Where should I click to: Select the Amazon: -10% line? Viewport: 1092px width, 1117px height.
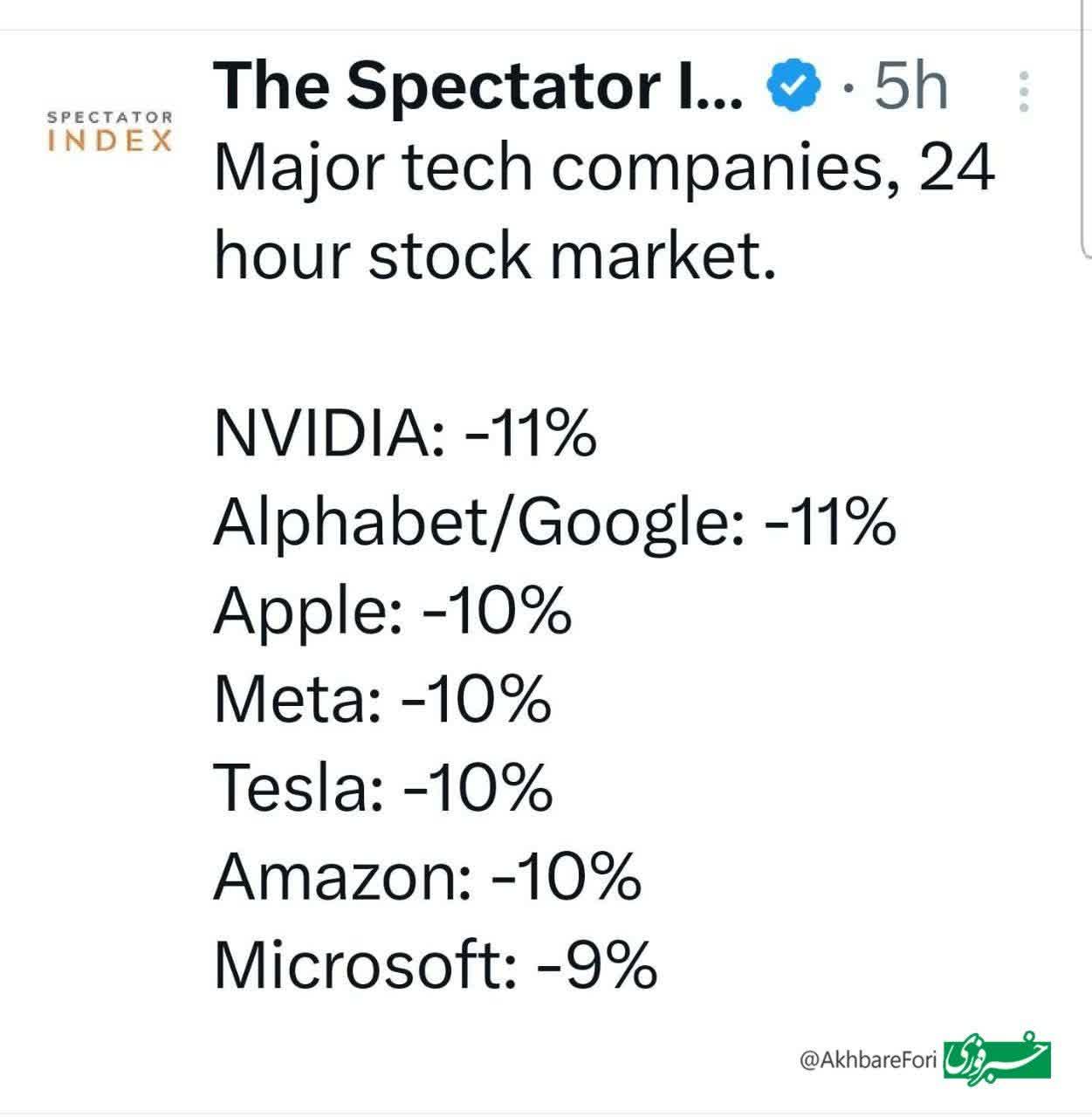tap(428, 876)
